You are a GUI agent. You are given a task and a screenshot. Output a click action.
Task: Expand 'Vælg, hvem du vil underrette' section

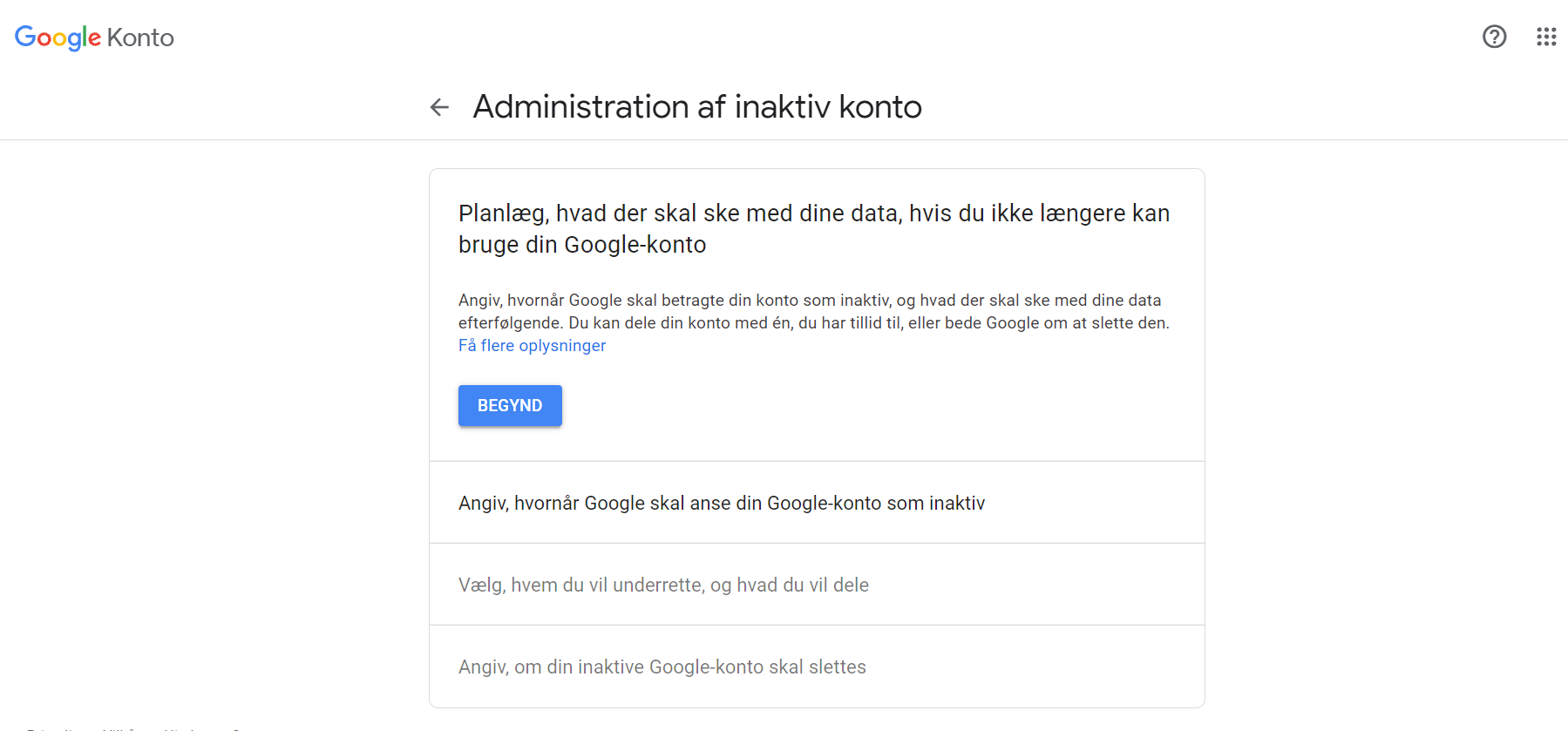tap(817, 585)
